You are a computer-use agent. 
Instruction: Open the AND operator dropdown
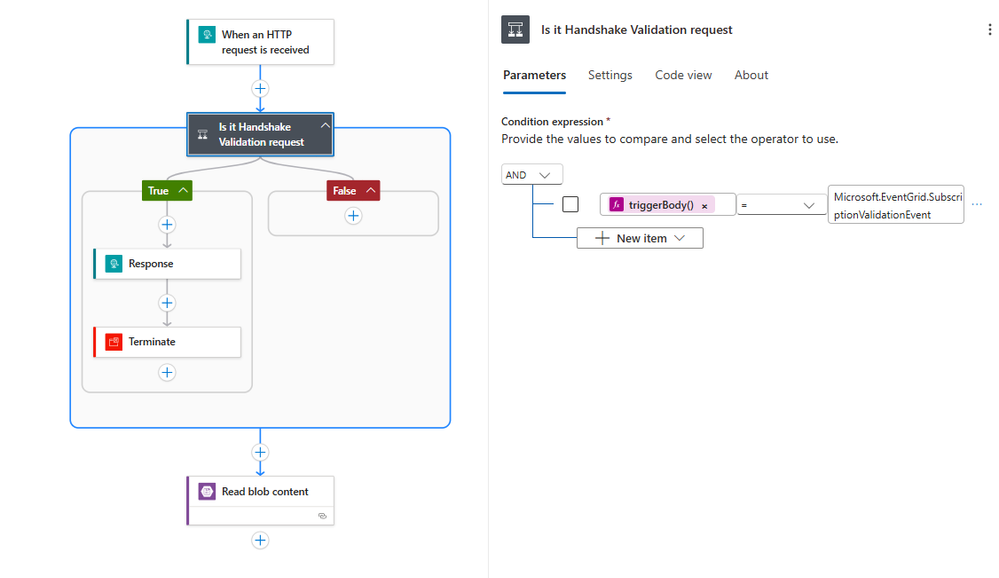point(532,175)
